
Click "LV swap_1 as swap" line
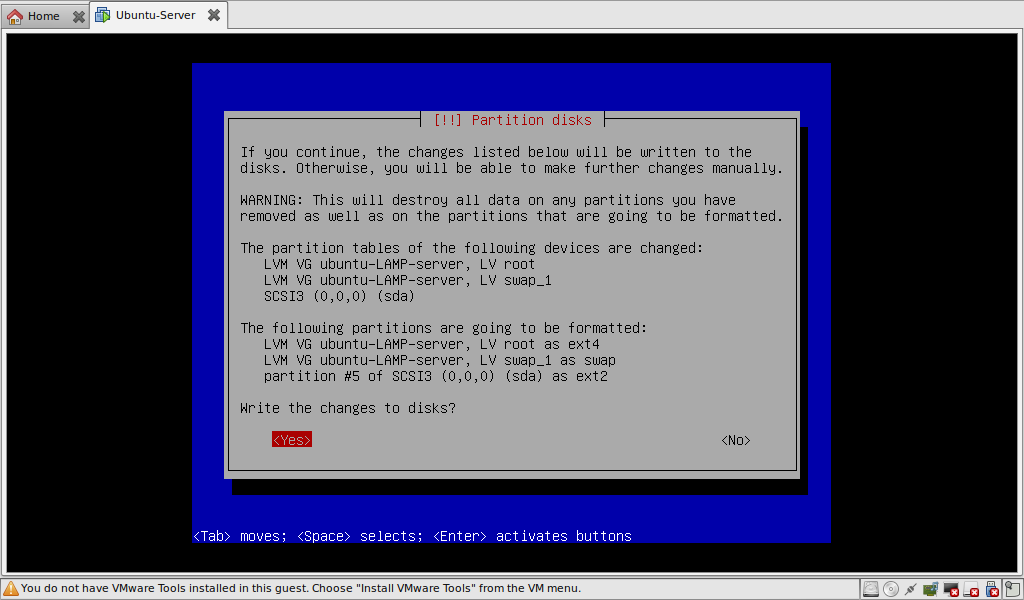coord(440,360)
